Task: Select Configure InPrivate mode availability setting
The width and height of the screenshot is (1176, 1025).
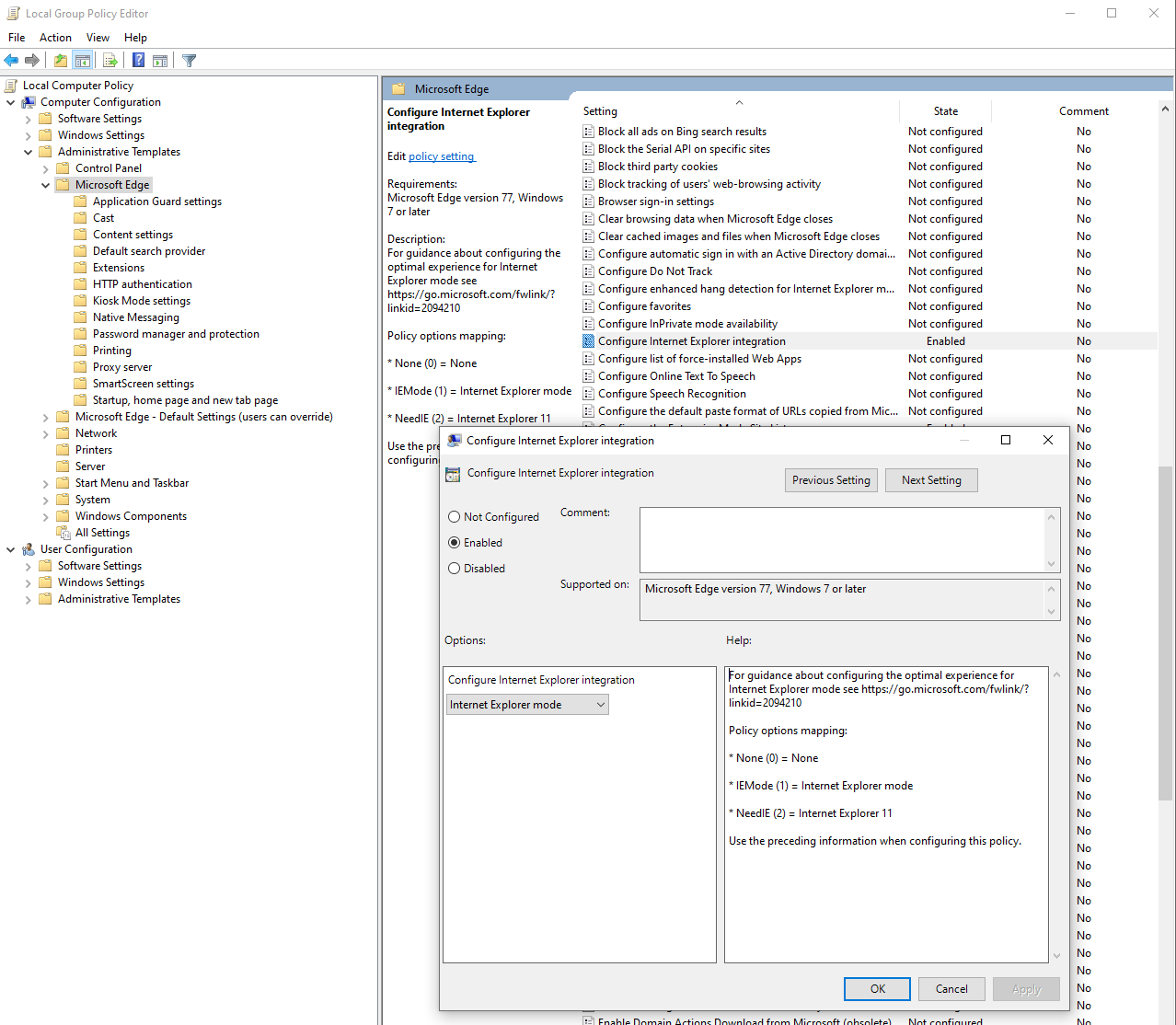Action: 687,324
